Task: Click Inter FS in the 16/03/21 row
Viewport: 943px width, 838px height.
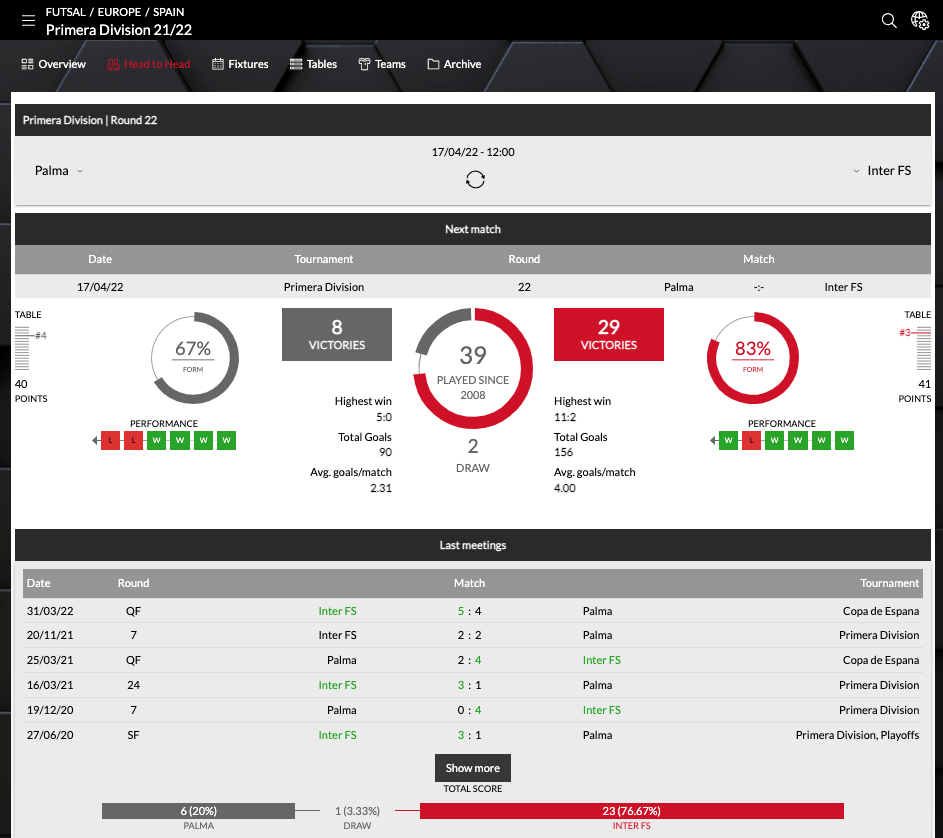Action: point(337,685)
